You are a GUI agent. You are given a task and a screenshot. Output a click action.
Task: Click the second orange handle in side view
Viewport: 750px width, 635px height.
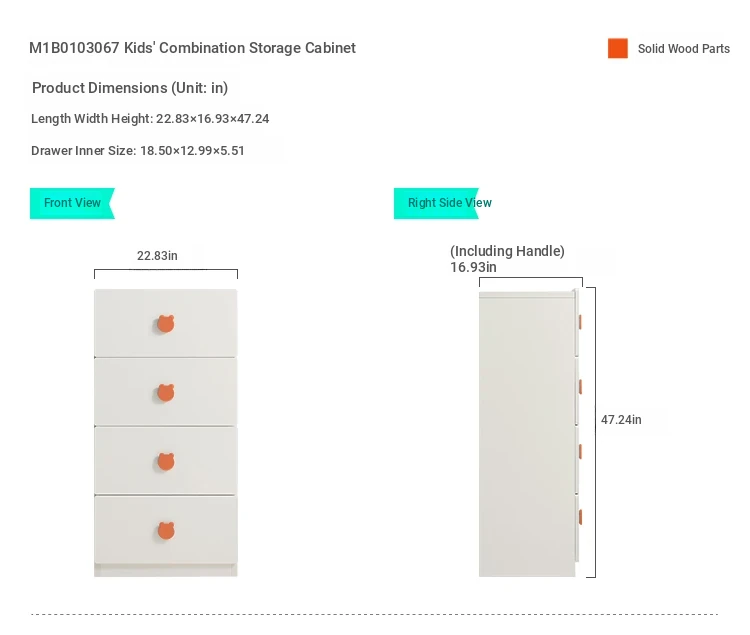pos(580,386)
